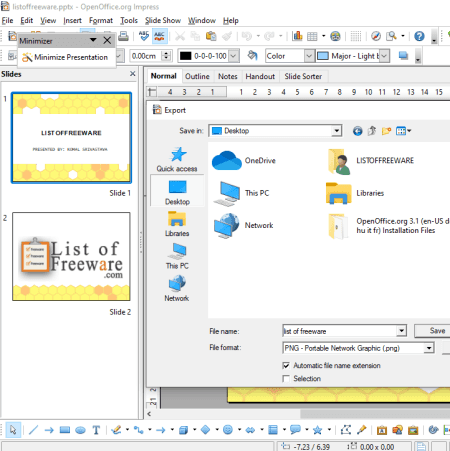Viewport: 450px width, 451px height.
Task: Expand the Save in Desktop dropdown
Action: (x=337, y=131)
